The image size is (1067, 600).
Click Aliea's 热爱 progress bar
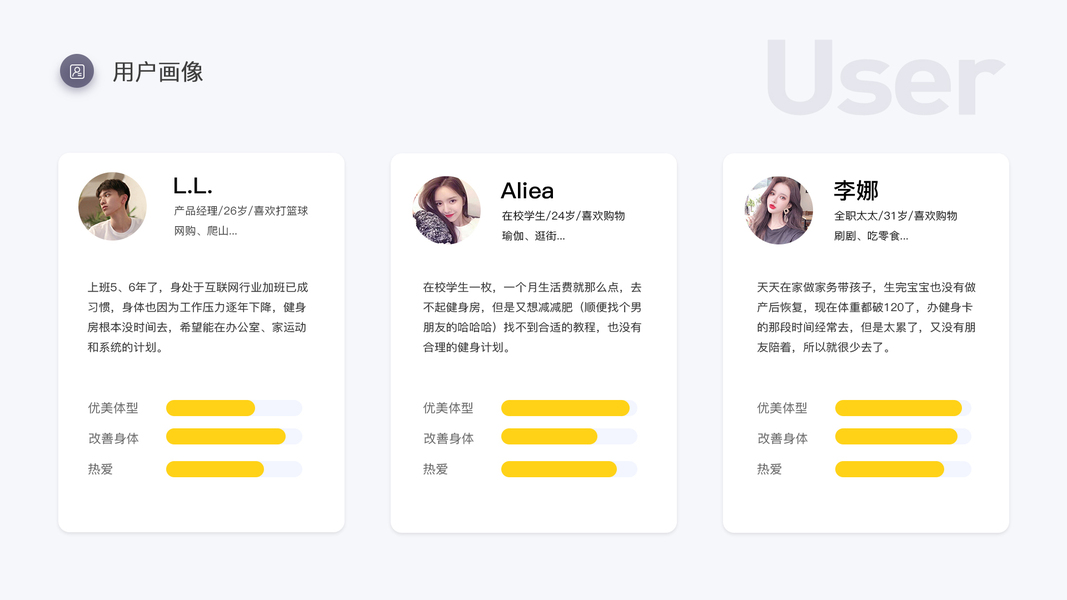pos(568,469)
